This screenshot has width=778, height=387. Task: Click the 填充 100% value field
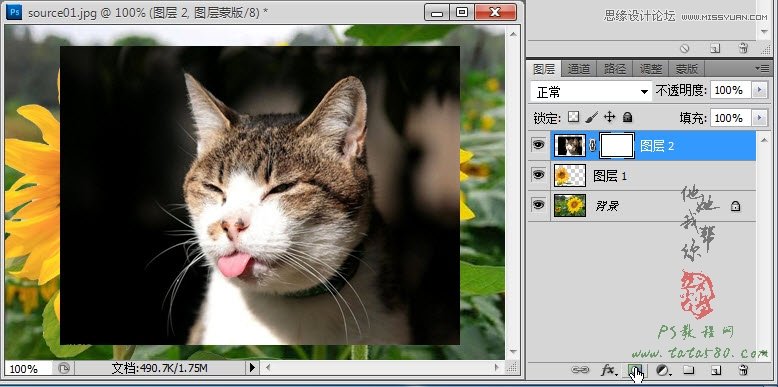pyautogui.click(x=732, y=118)
